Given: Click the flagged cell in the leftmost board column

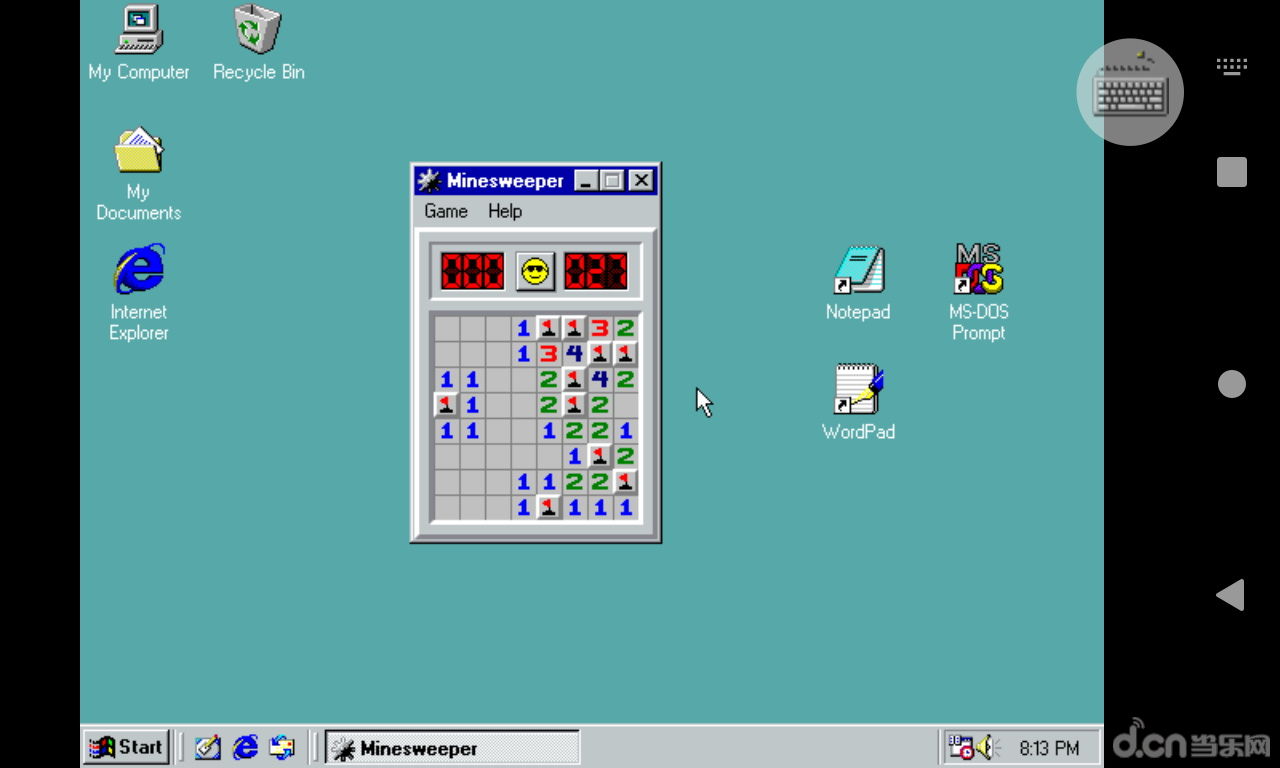Looking at the screenshot, I should coord(446,405).
